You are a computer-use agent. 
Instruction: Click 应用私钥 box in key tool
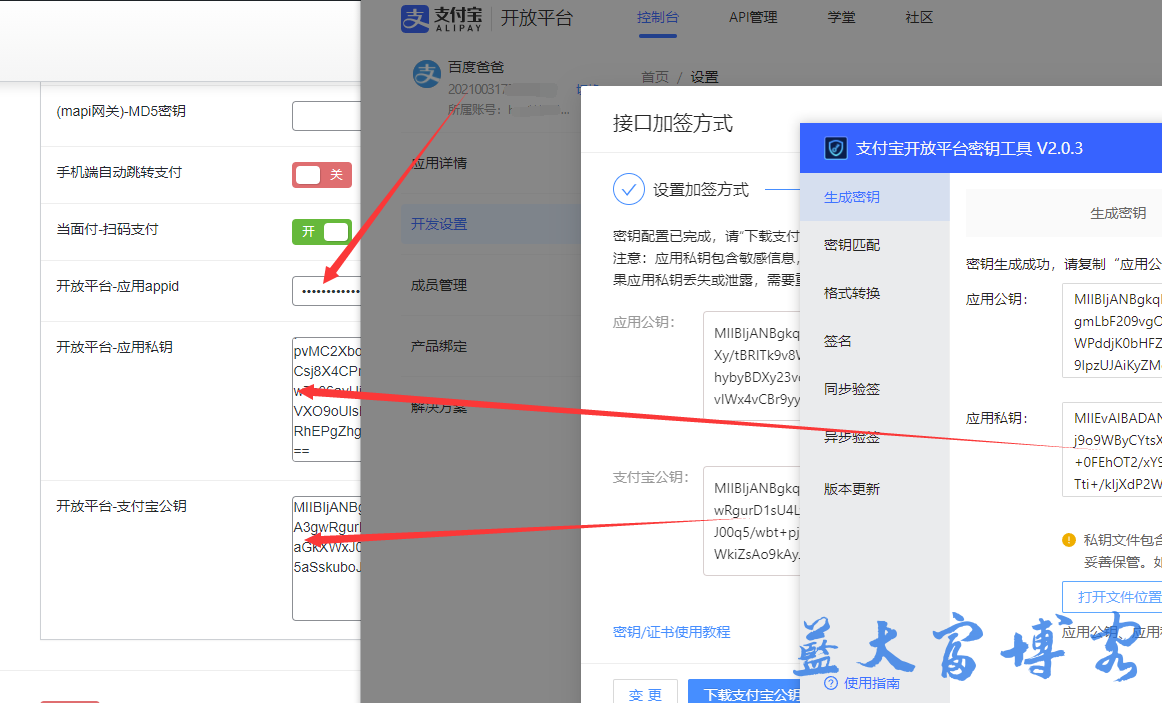point(1112,450)
